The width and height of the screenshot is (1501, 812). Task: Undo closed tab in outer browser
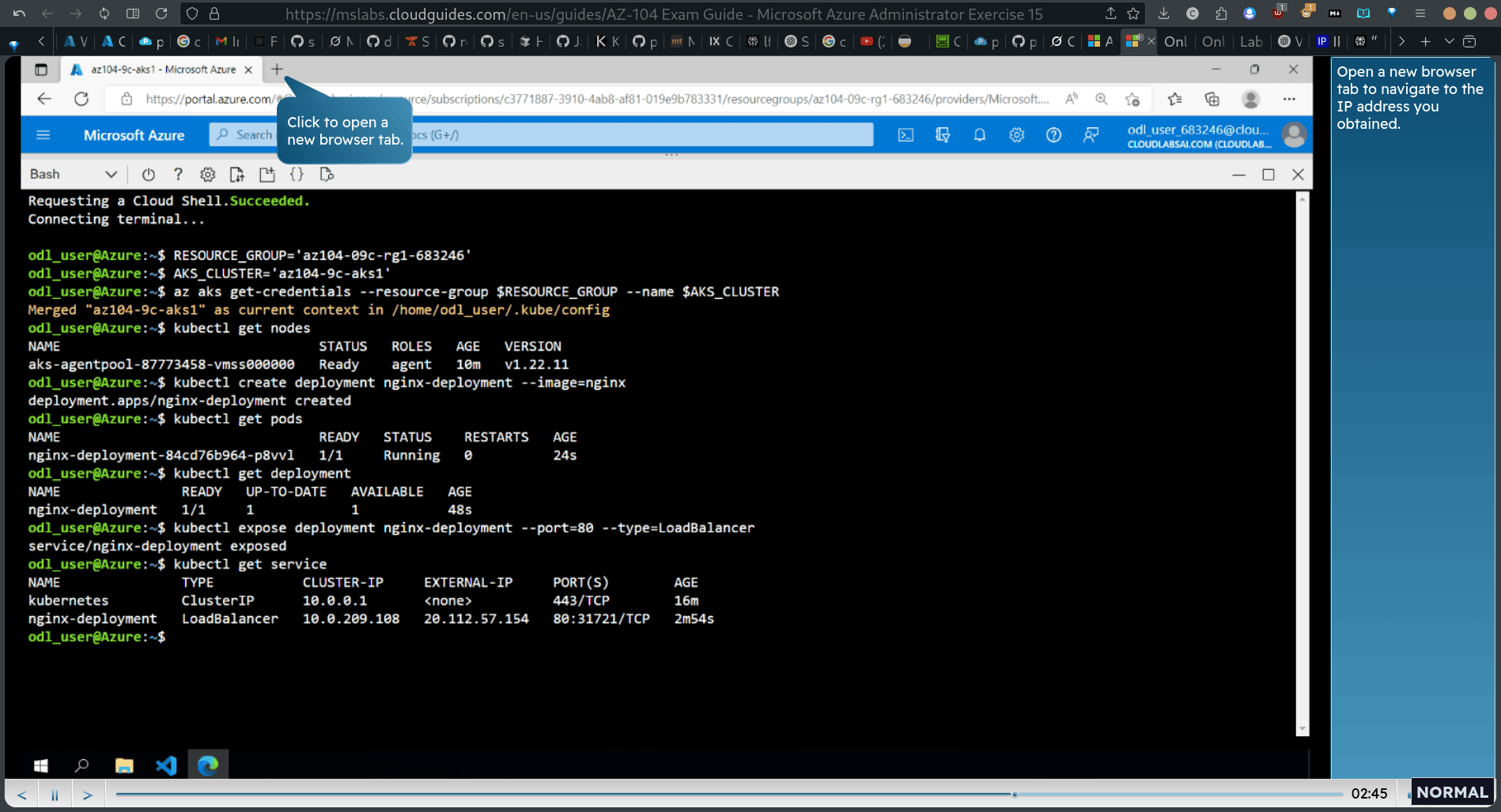click(20, 13)
